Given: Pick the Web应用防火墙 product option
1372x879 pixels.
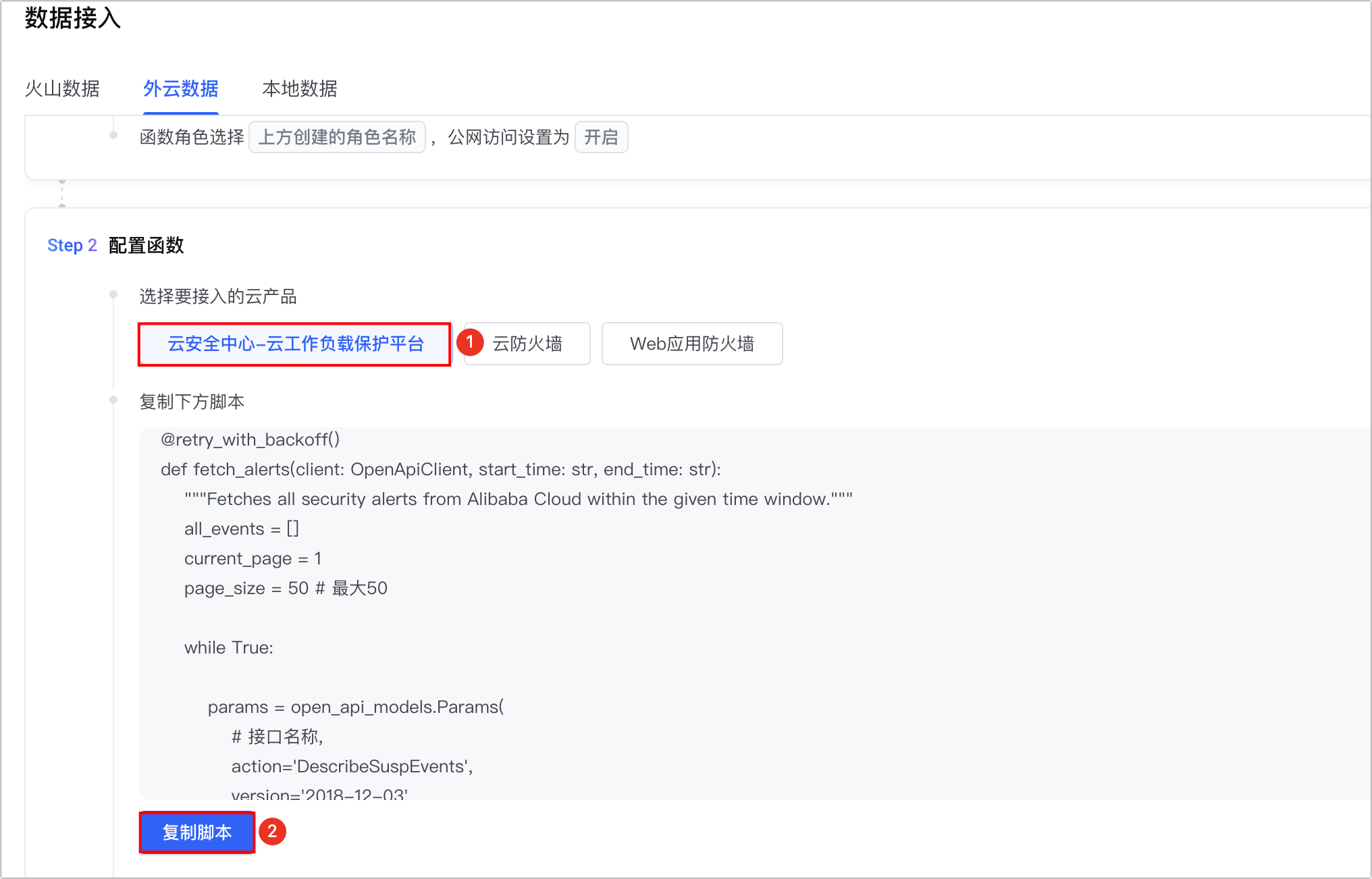Looking at the screenshot, I should coord(692,344).
